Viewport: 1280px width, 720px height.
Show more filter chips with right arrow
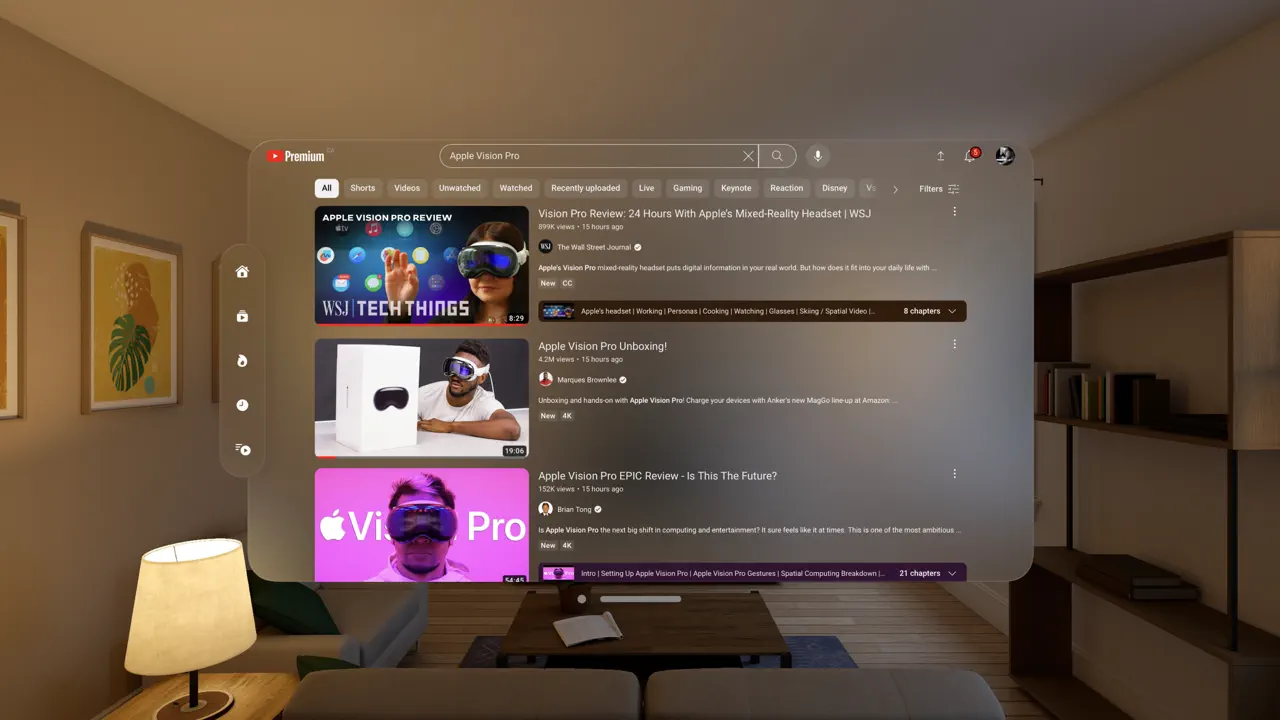click(895, 189)
